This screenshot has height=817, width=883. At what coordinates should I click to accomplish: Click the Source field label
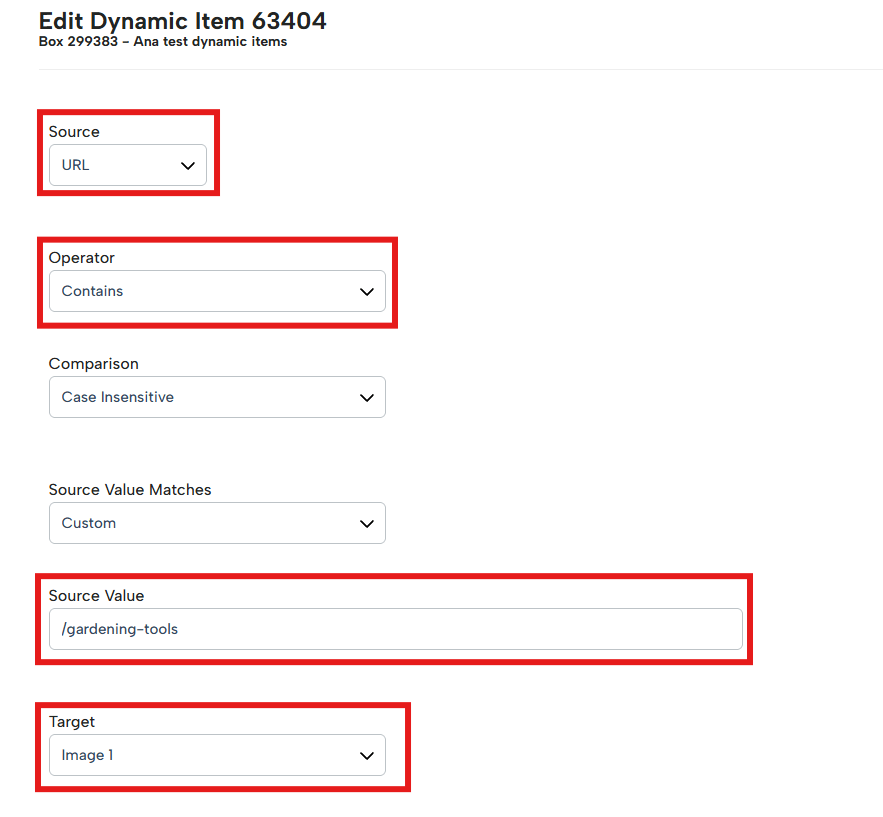[x=75, y=131]
